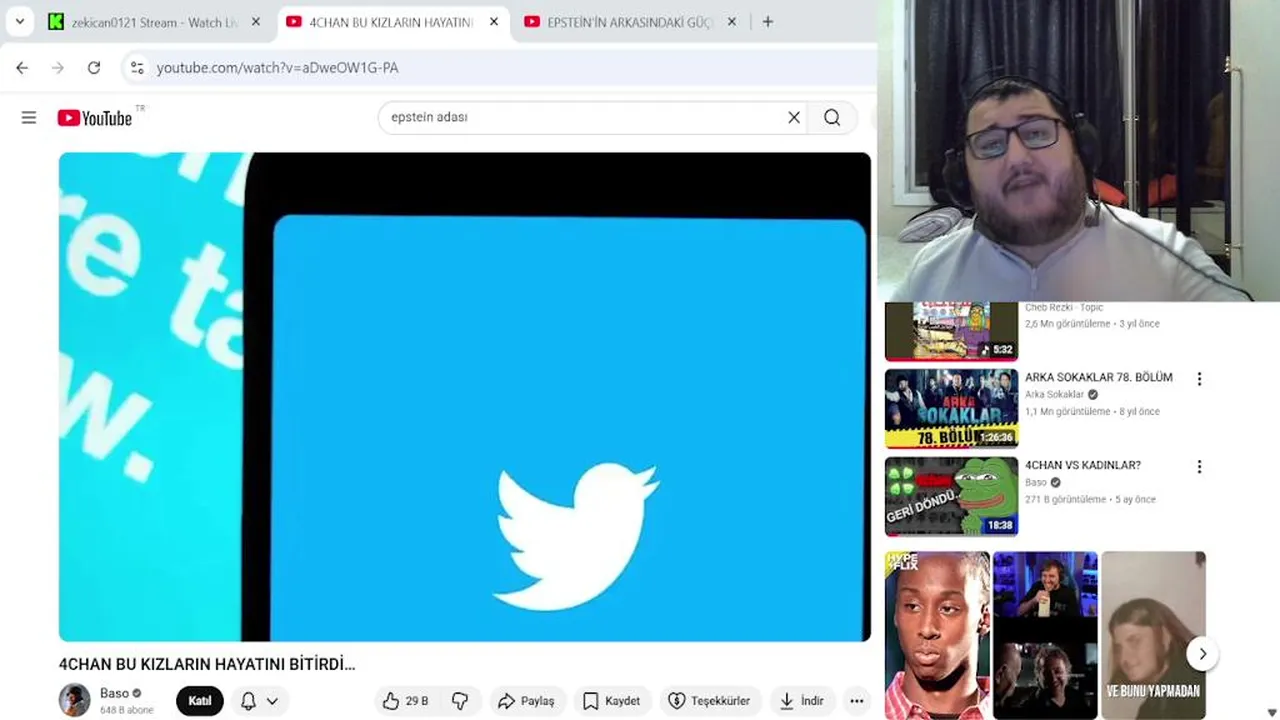1280x720 pixels.
Task: Go to YouTube home via logo
Action: [95, 118]
